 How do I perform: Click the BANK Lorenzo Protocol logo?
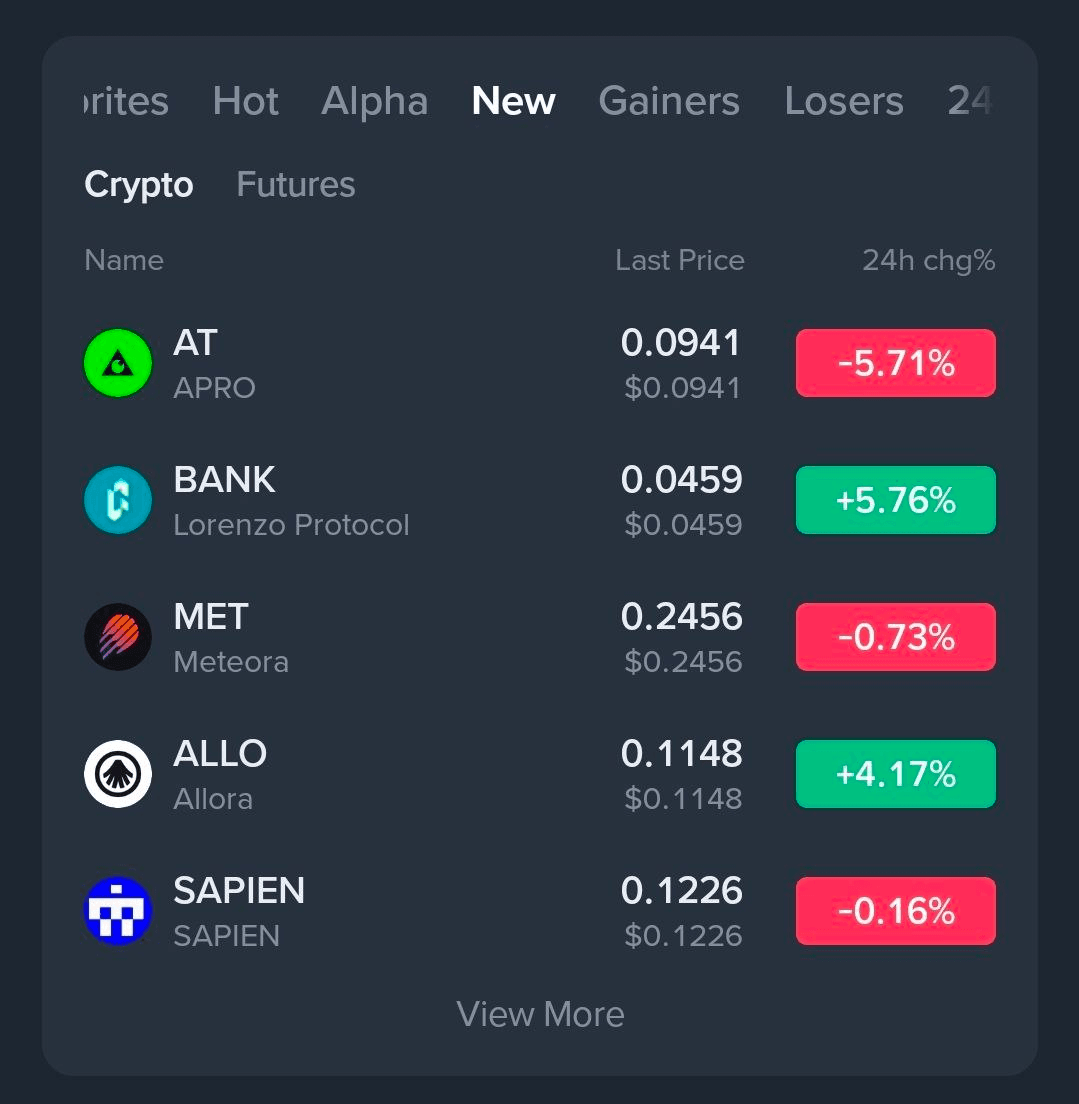(118, 500)
